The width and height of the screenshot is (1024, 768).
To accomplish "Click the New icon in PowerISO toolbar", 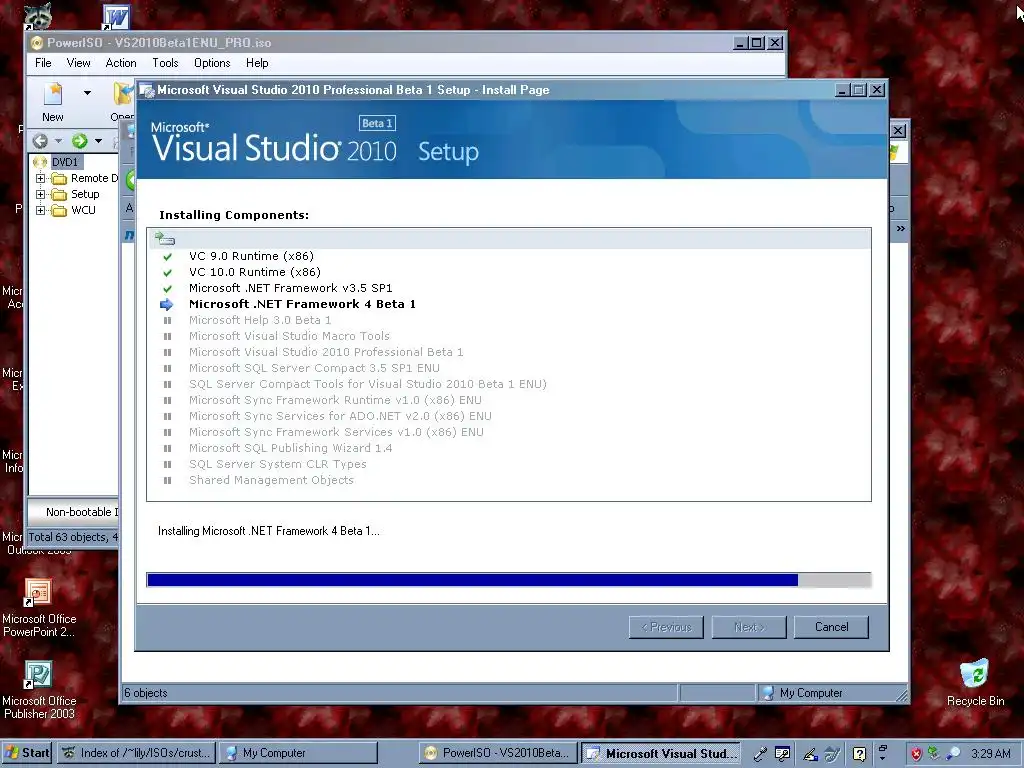I will tap(53, 102).
